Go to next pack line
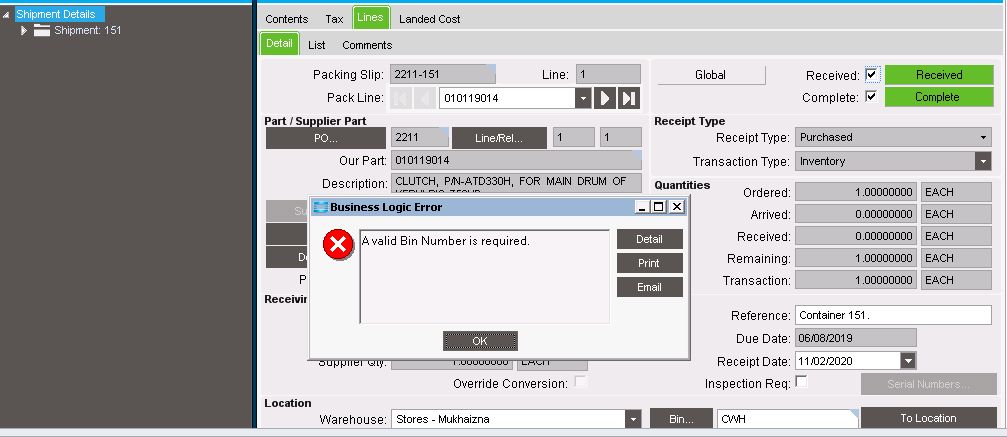Screen dimensions: 1007x437 [604, 98]
